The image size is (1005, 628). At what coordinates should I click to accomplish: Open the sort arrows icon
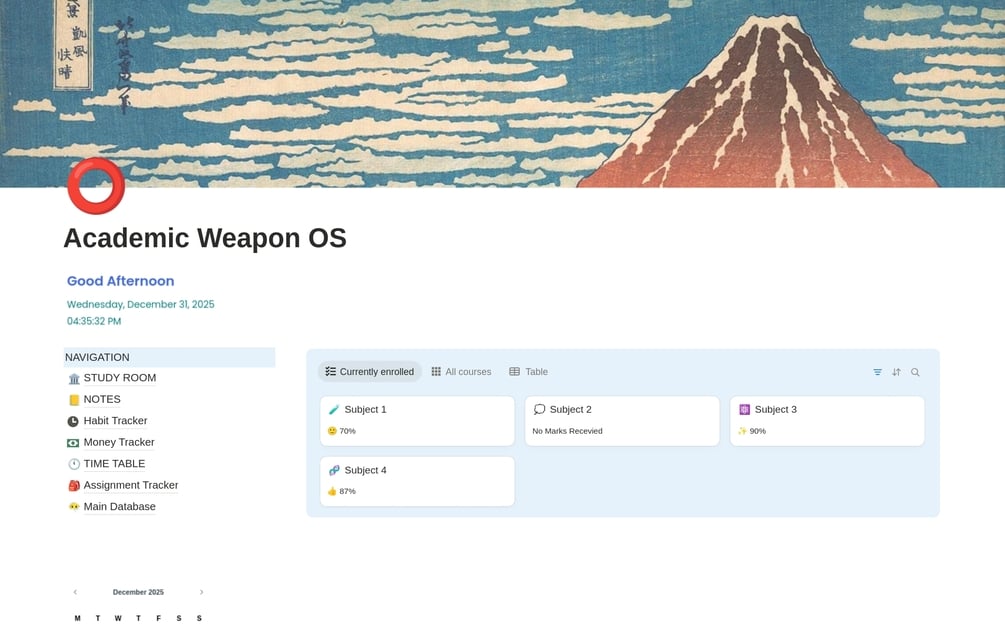coord(896,372)
